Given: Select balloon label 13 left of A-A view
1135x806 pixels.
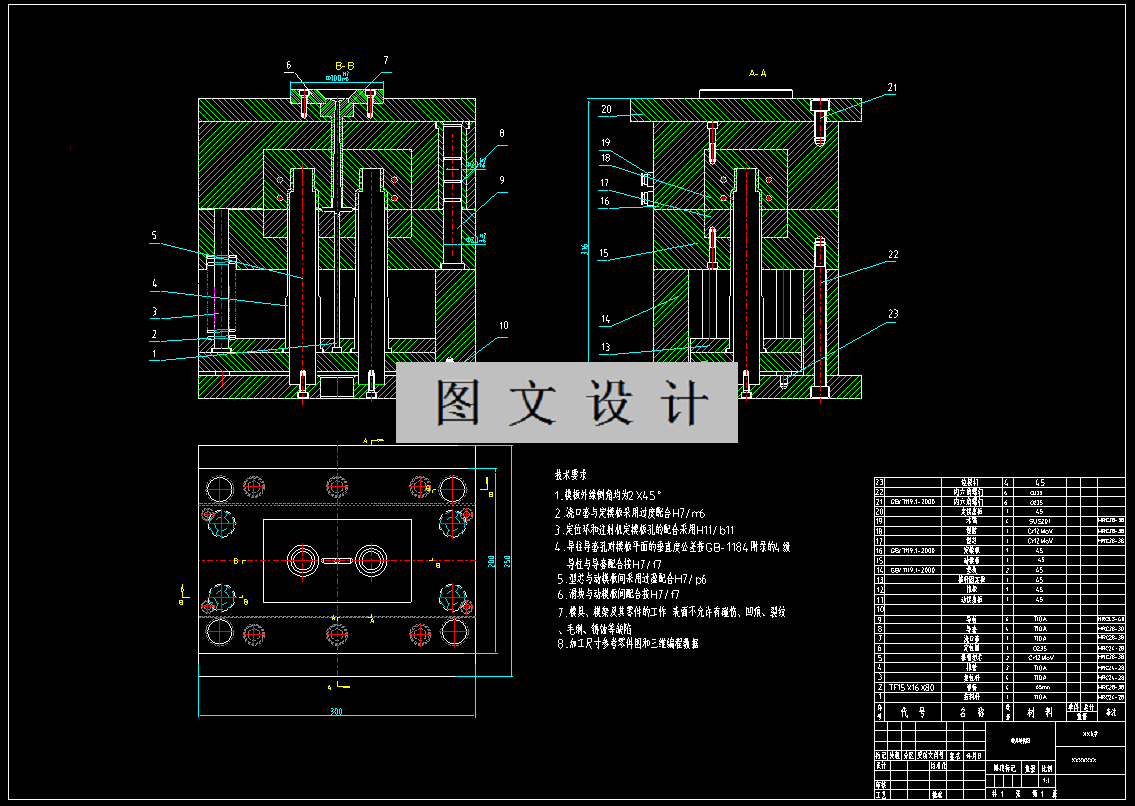Looking at the screenshot, I should coord(605,347).
